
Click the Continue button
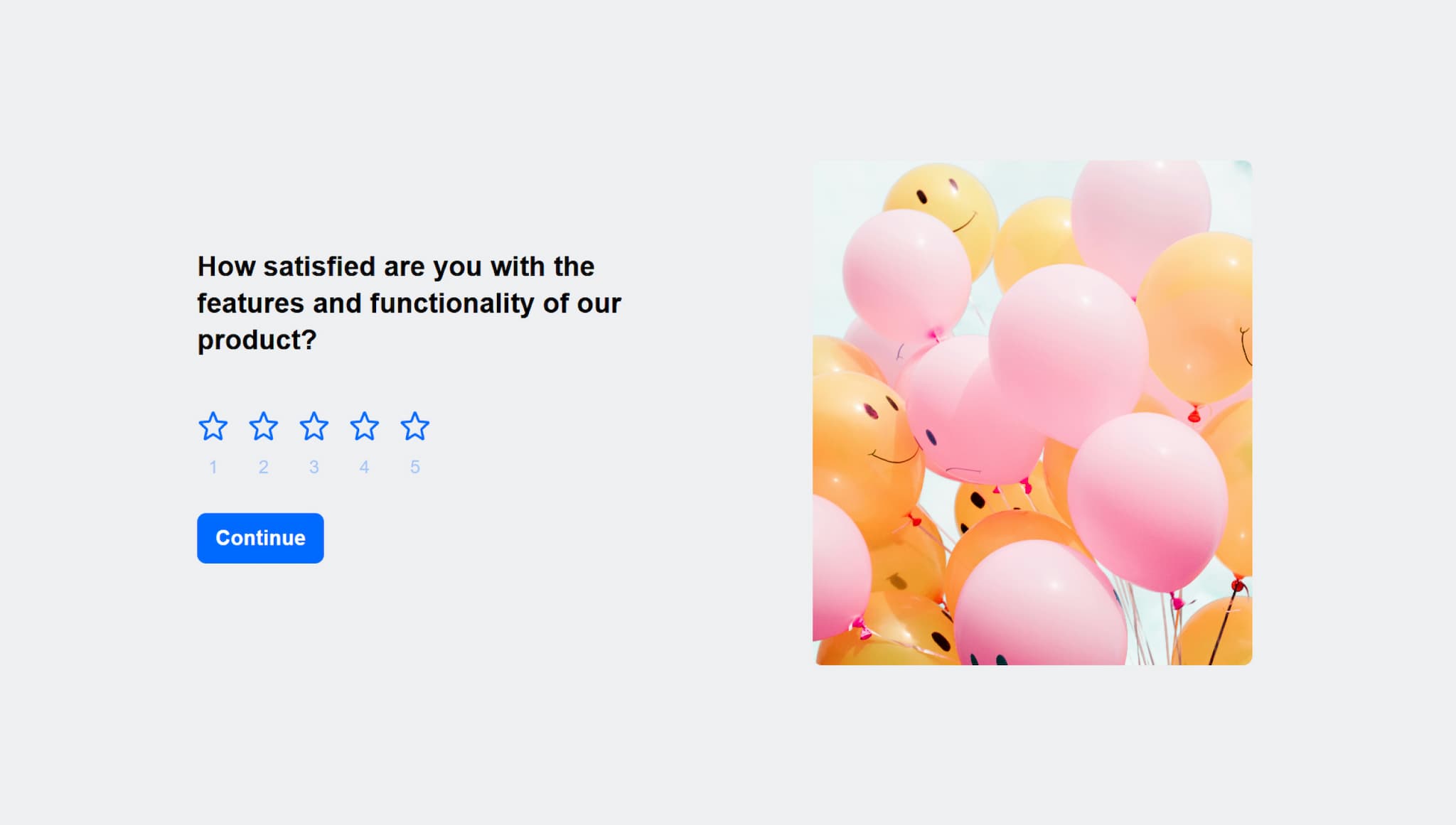(260, 538)
